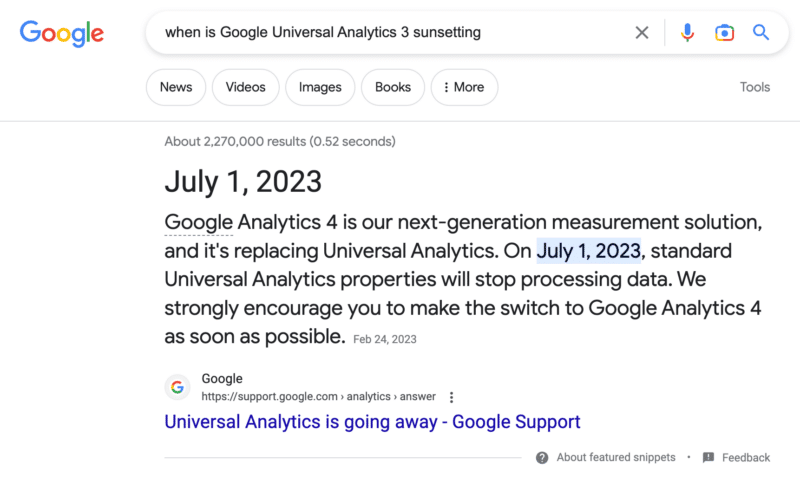Click inside the search query field
800x481 pixels.
click(390, 33)
